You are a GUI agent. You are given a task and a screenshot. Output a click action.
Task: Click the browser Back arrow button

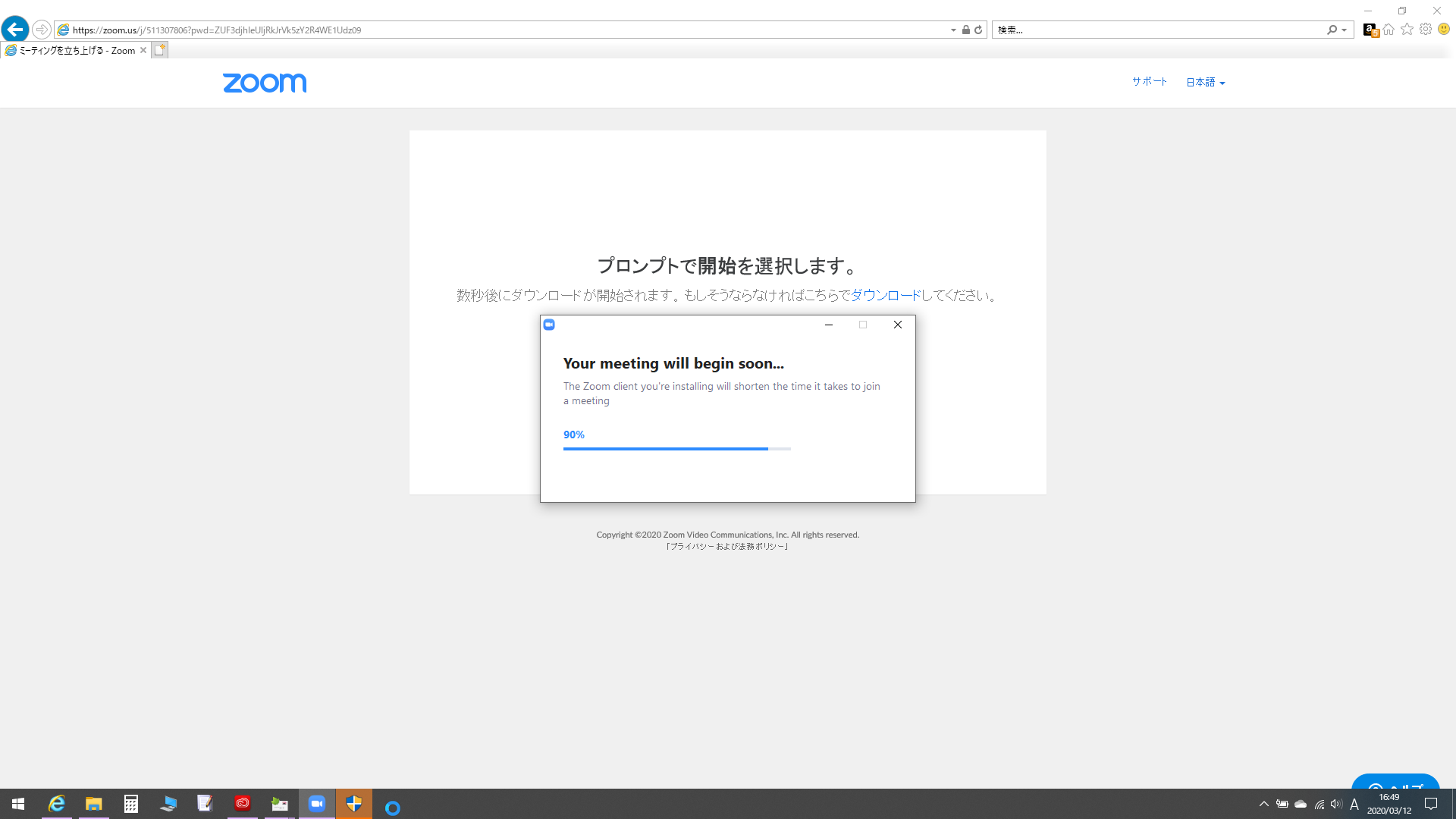[15, 30]
